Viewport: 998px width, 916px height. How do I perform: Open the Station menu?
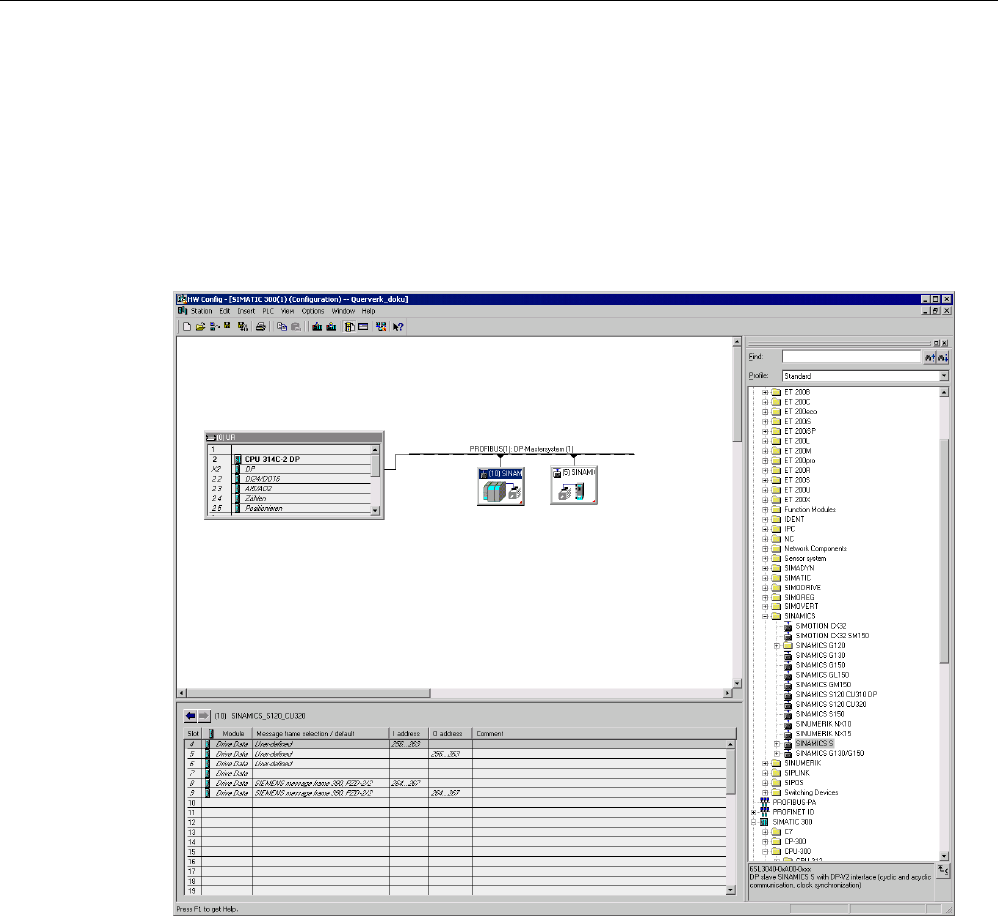click(x=201, y=311)
